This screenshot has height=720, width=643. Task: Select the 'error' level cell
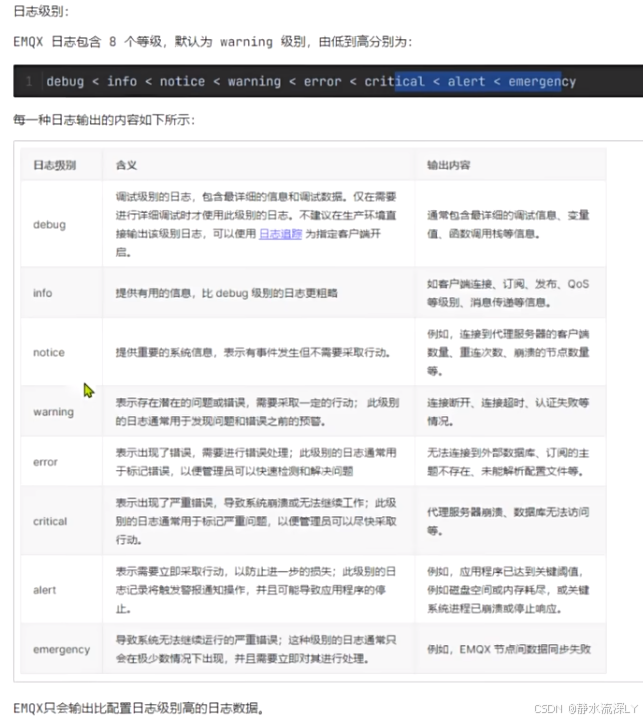pos(62,462)
